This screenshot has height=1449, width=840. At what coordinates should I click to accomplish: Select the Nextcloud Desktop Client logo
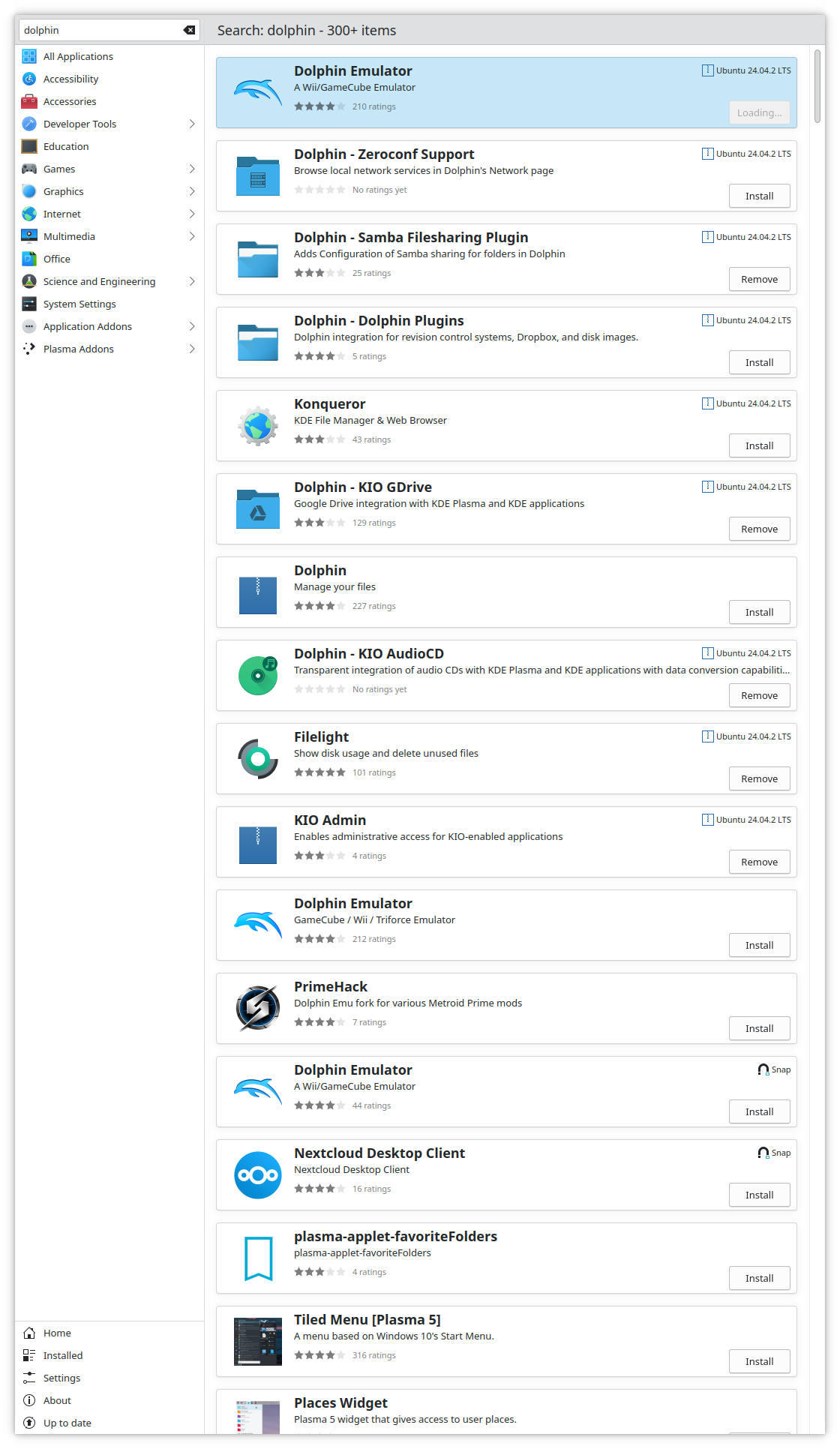click(258, 1174)
